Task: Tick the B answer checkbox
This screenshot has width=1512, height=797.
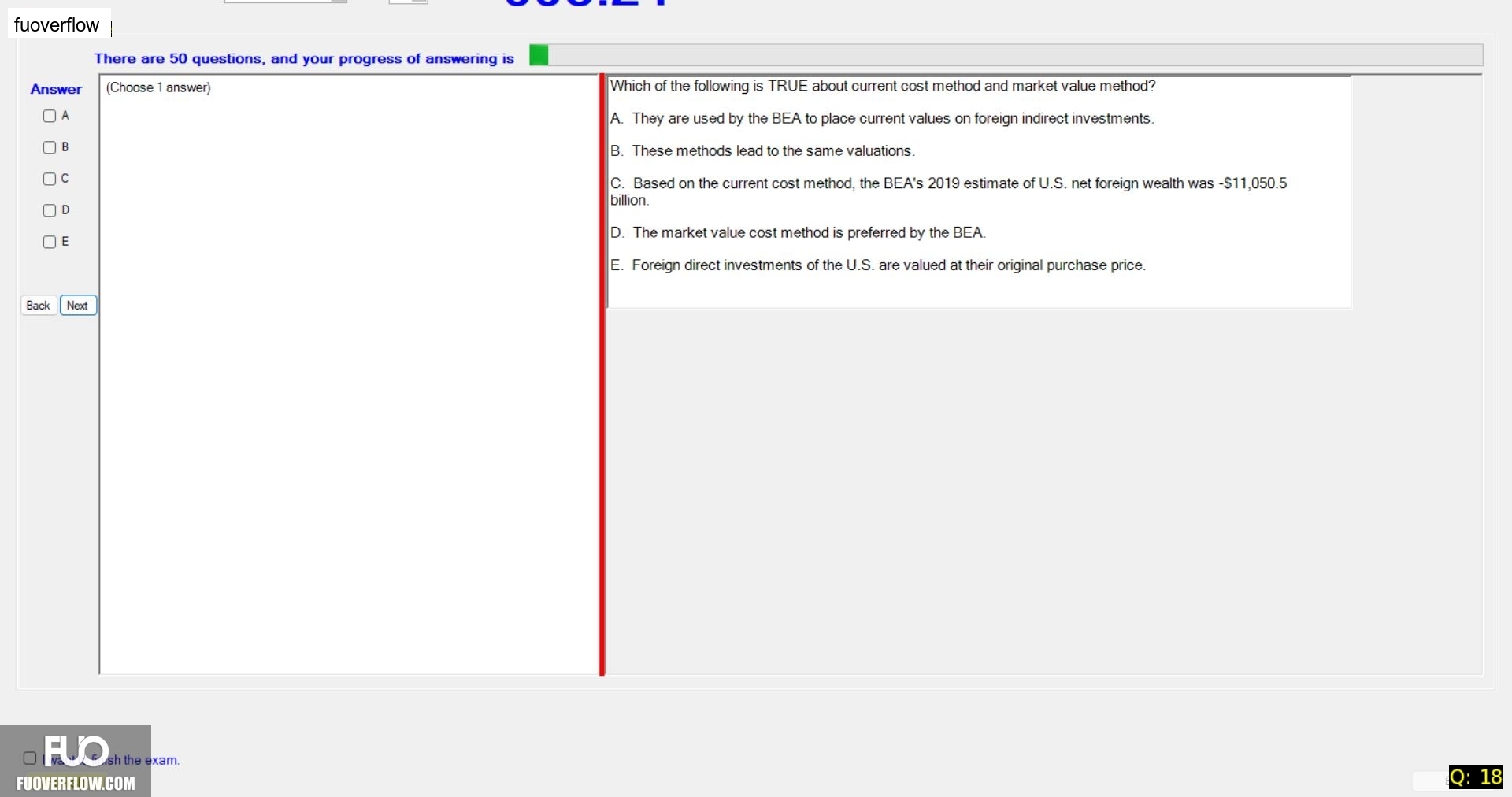Action: click(50, 147)
